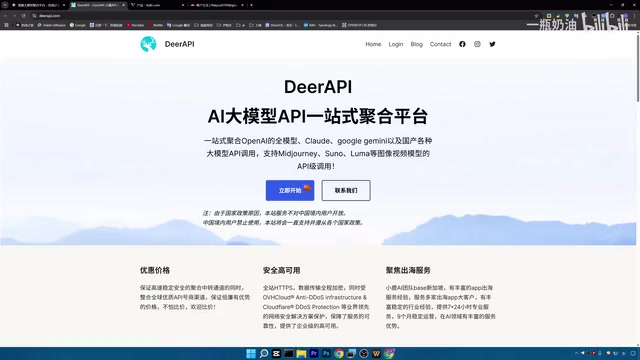Open the Twitter bird icon link
The image size is (640, 360).
click(492, 44)
